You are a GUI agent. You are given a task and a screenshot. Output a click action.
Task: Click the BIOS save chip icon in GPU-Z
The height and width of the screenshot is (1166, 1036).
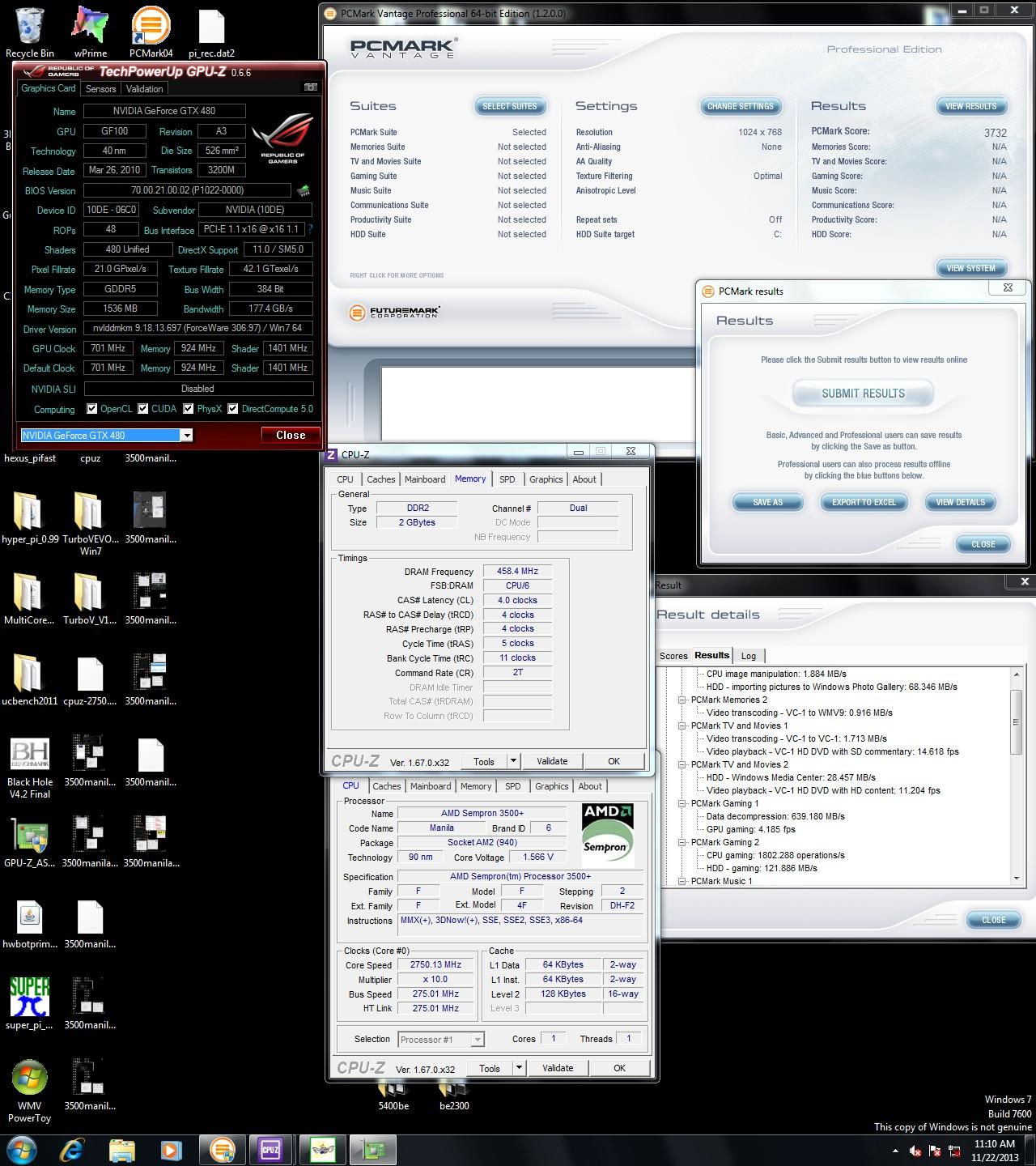point(304,191)
